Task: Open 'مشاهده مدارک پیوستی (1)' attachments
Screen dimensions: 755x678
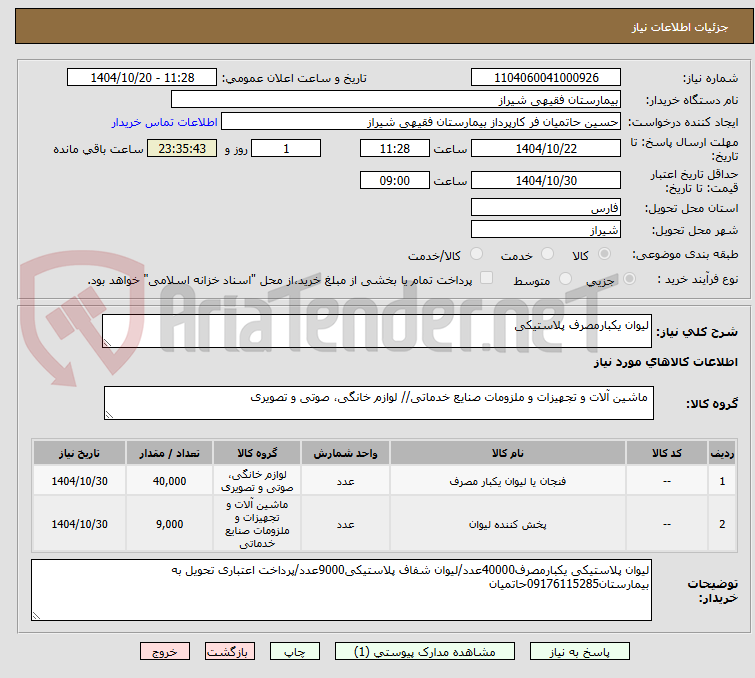Action: pos(425,652)
